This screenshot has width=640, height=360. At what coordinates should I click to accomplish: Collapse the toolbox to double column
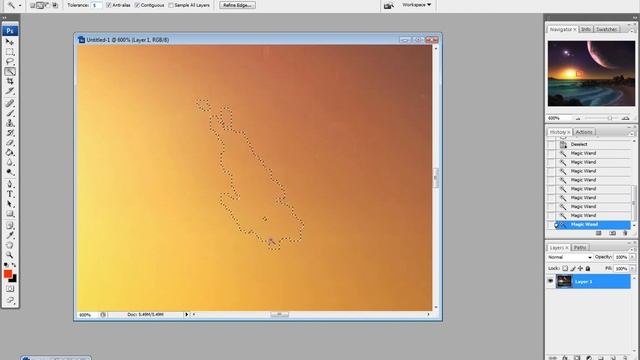pyautogui.click(x=4, y=18)
